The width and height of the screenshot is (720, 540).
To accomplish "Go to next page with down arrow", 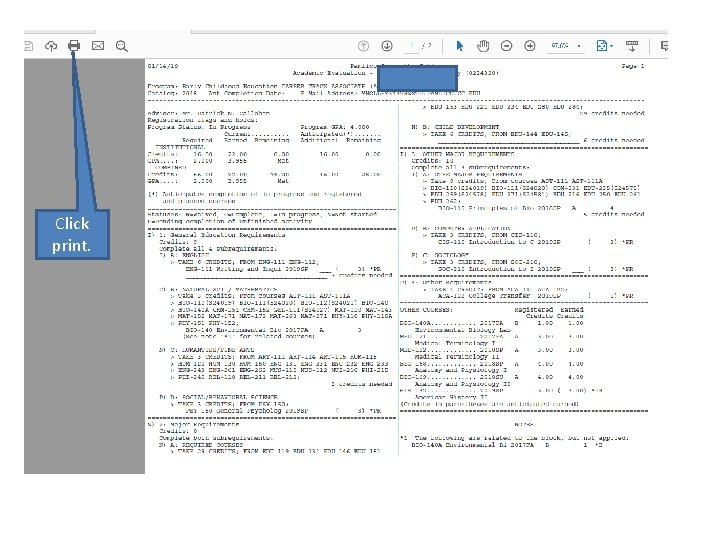I will [387, 45].
